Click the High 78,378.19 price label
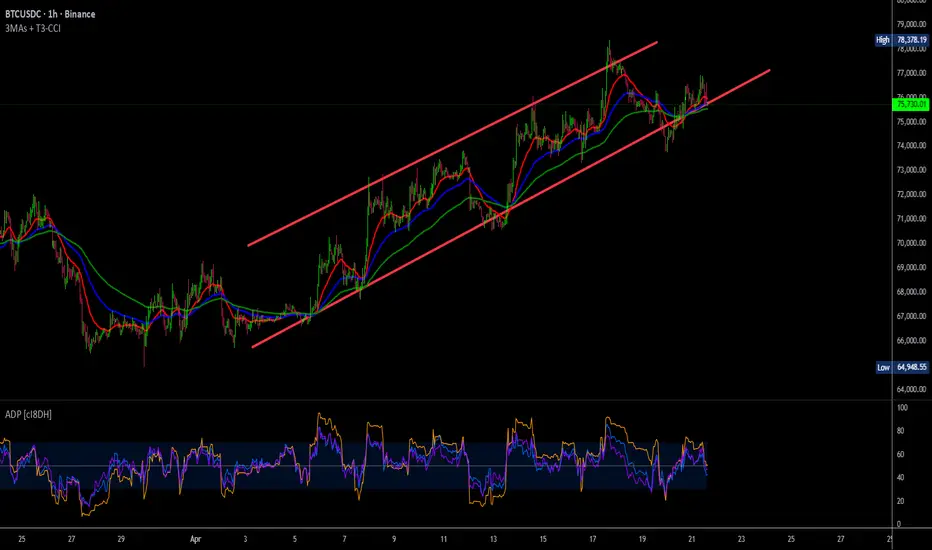Image resolution: width=932 pixels, height=550 pixels. (x=902, y=40)
